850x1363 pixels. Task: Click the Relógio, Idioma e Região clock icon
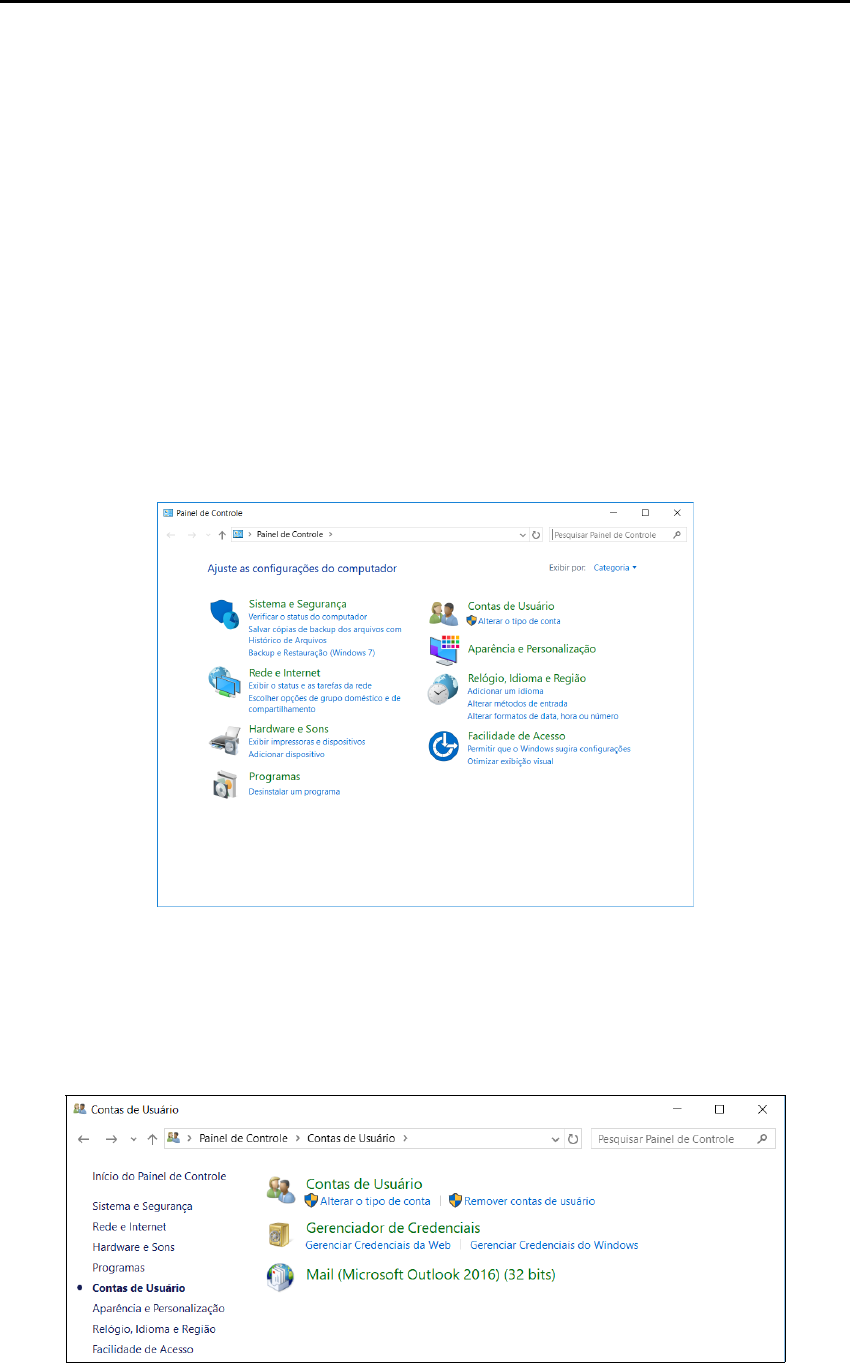point(443,689)
